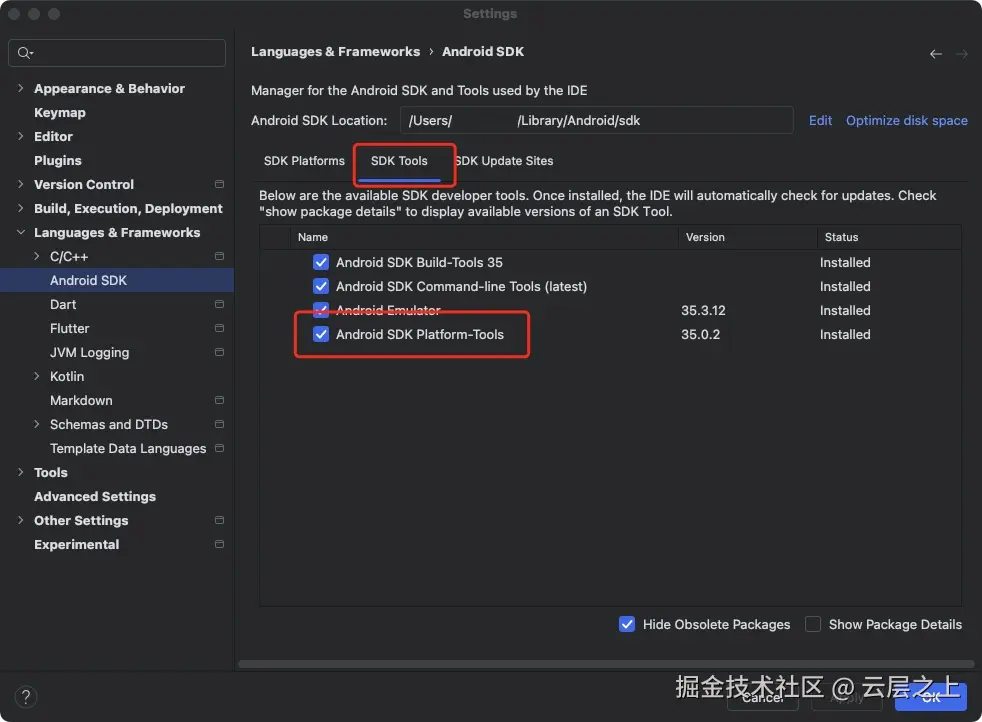
Task: Click project-level icon beside JVM Logging
Action: click(x=219, y=352)
